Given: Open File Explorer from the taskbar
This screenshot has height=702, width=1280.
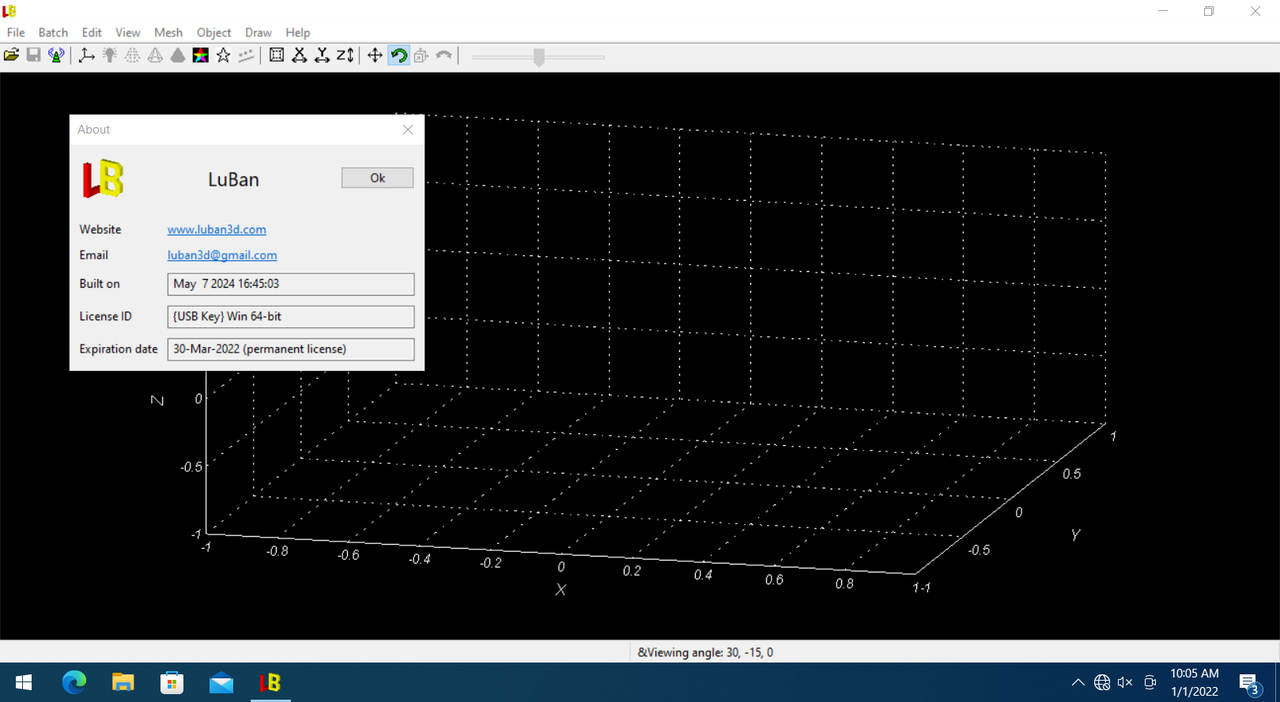Looking at the screenshot, I should pyautogui.click(x=122, y=682).
